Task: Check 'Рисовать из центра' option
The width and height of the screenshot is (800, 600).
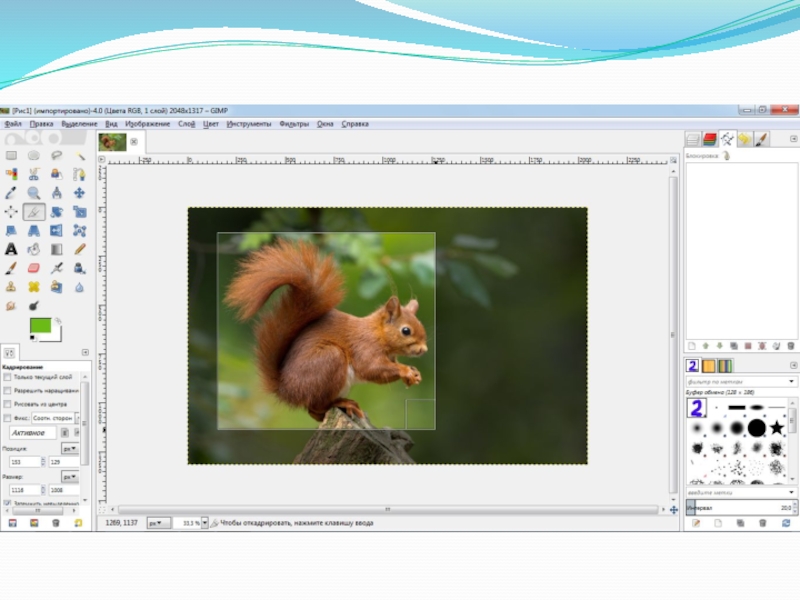Action: [8, 404]
